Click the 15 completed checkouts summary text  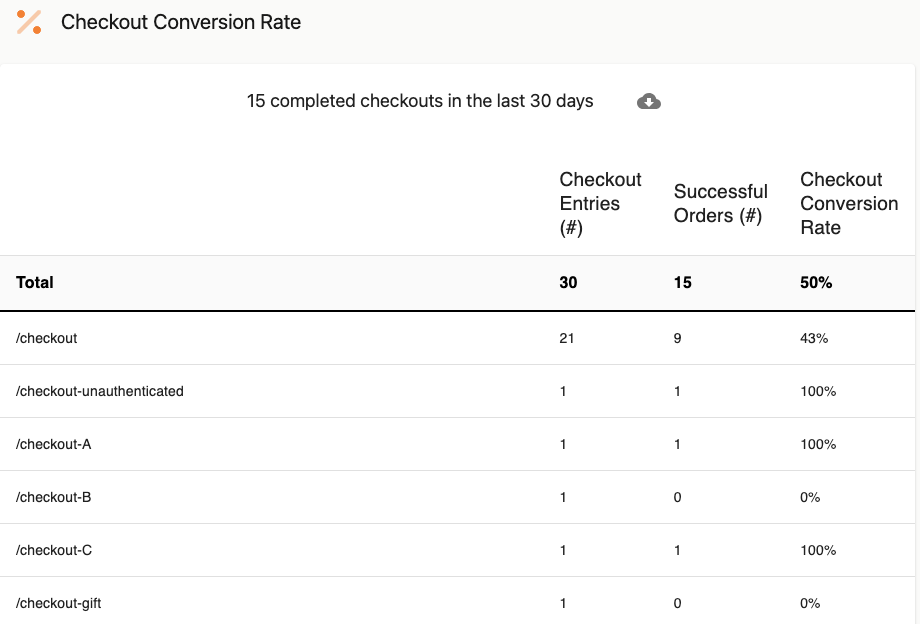420,101
